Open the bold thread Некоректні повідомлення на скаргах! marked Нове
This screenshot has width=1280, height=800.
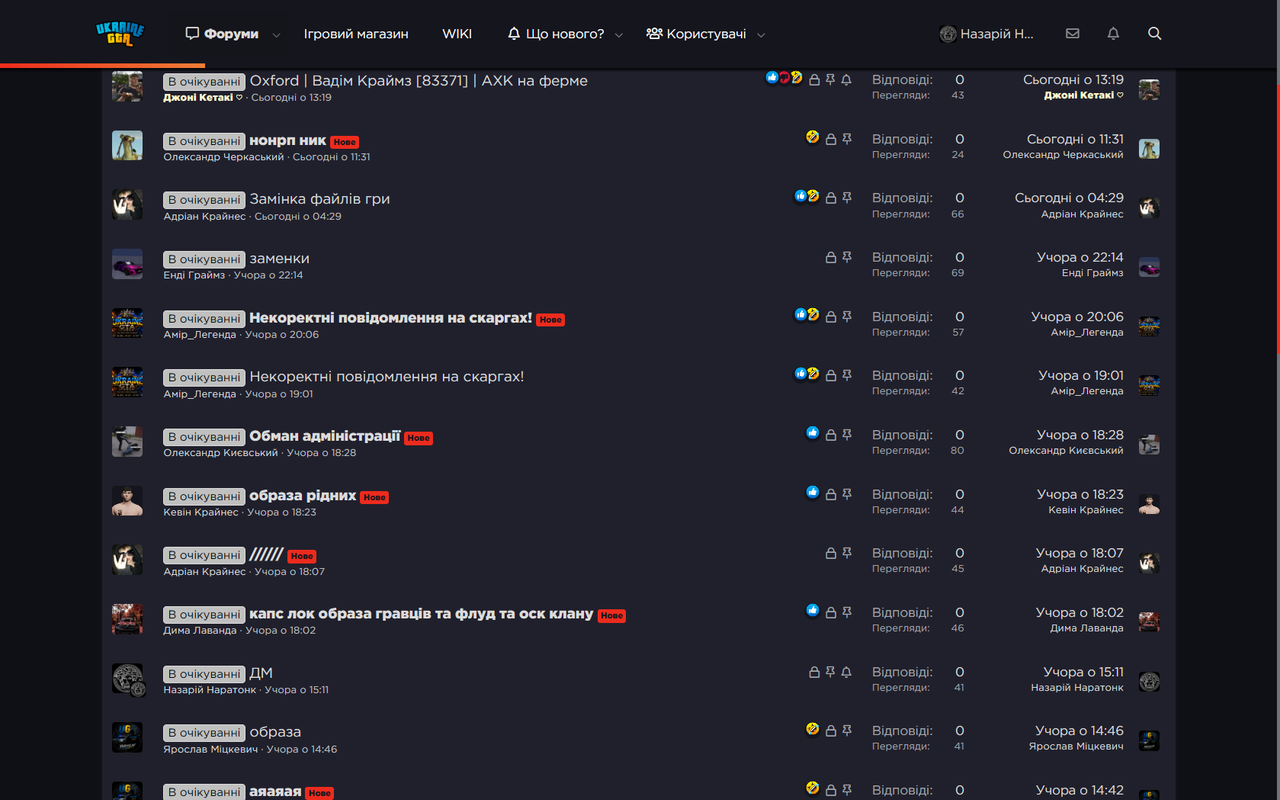pos(391,318)
